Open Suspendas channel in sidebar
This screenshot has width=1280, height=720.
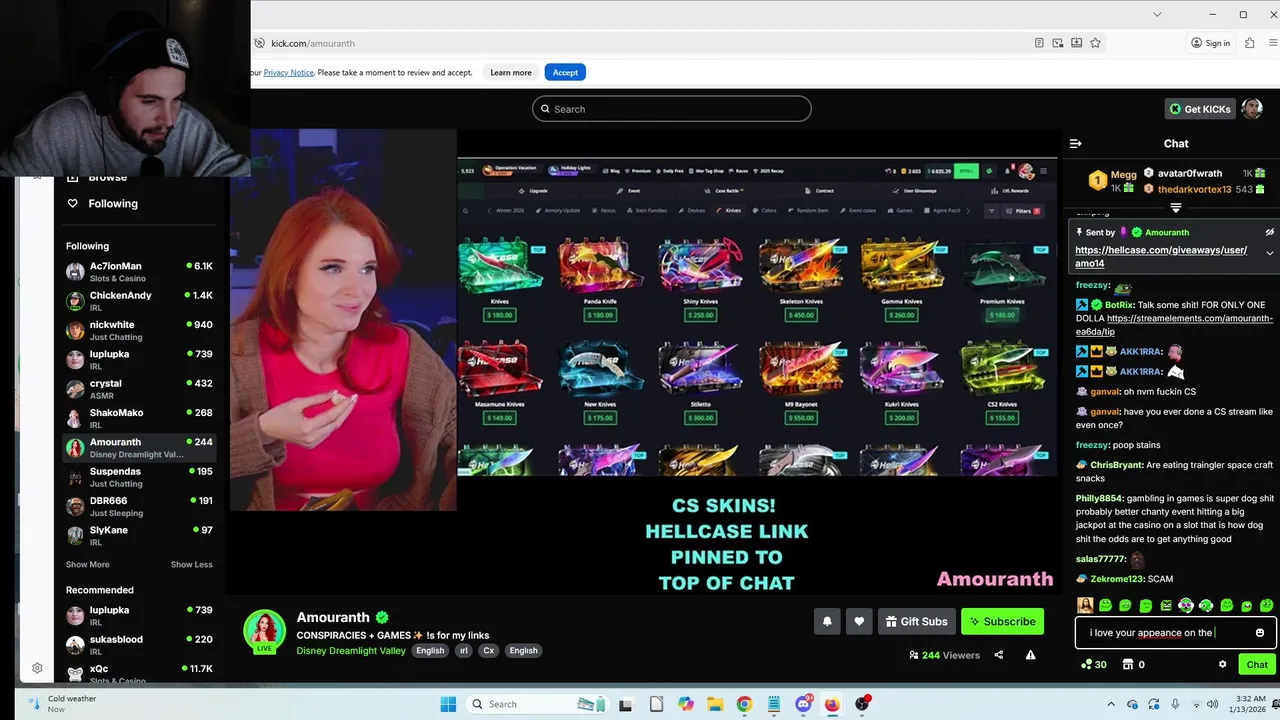click(140, 477)
